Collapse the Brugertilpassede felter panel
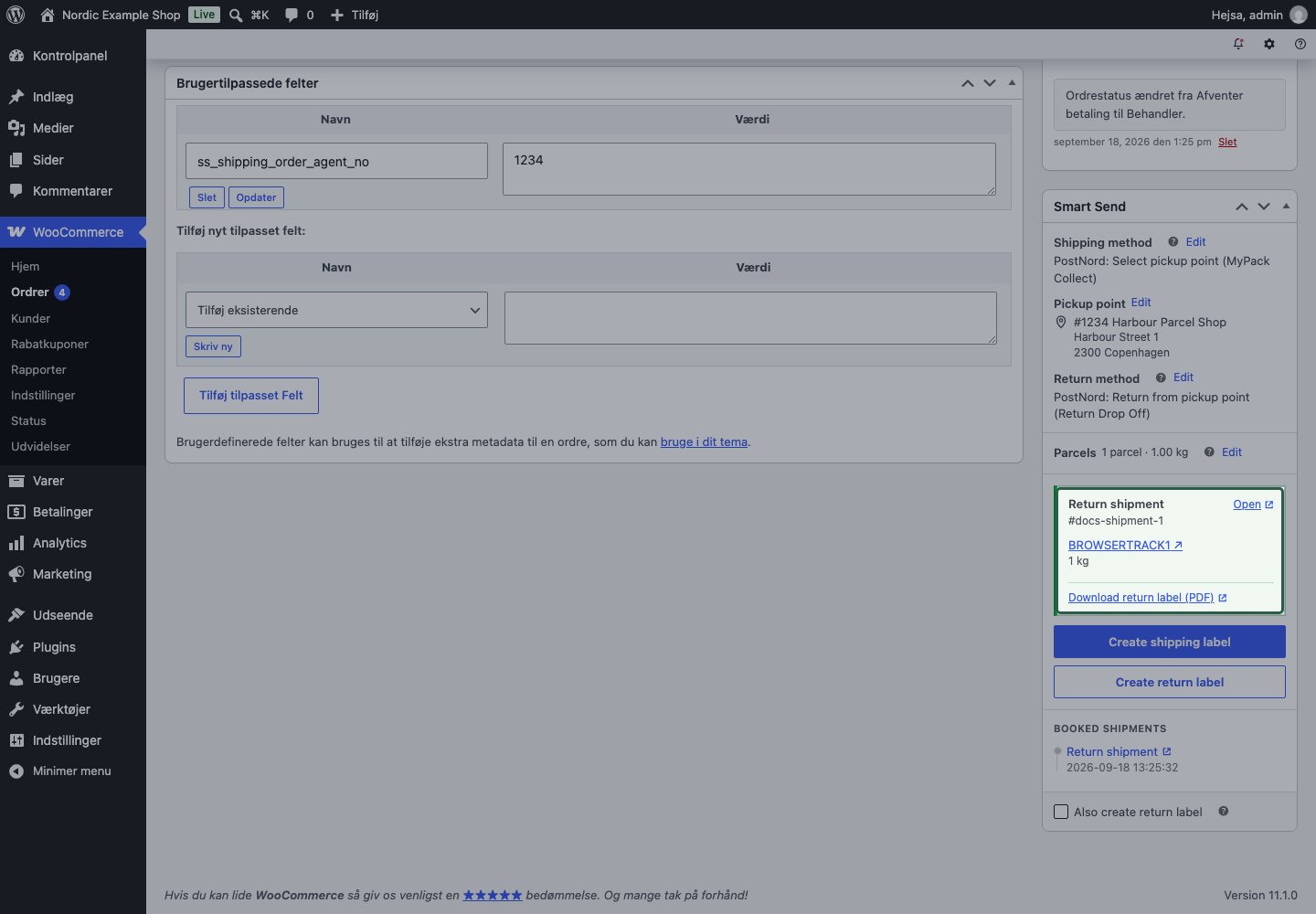The width and height of the screenshot is (1316, 914). [x=1012, y=82]
